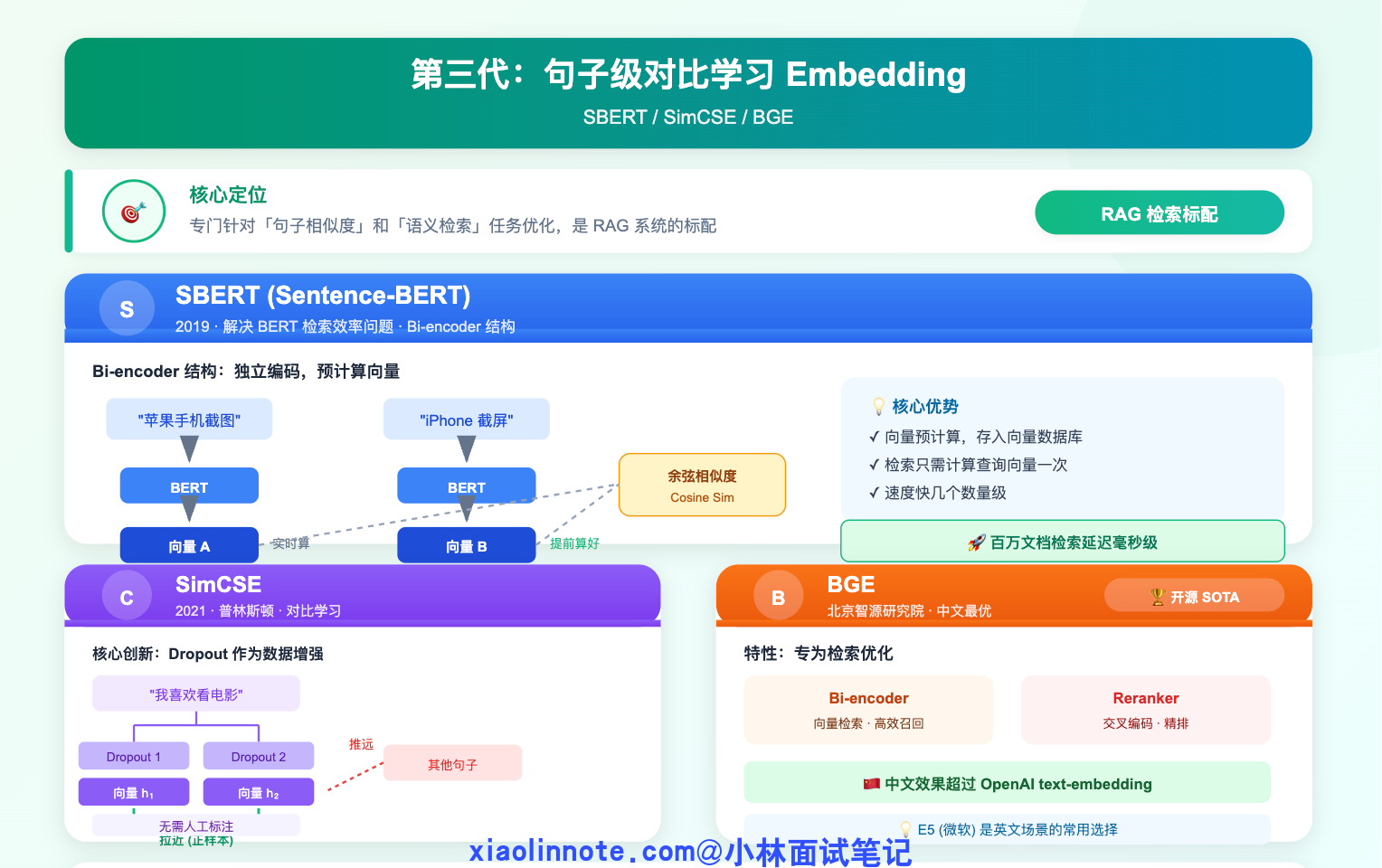Image resolution: width=1382 pixels, height=868 pixels.
Task: Select the 余弦相似度 Cosine Sim box
Action: click(x=702, y=486)
